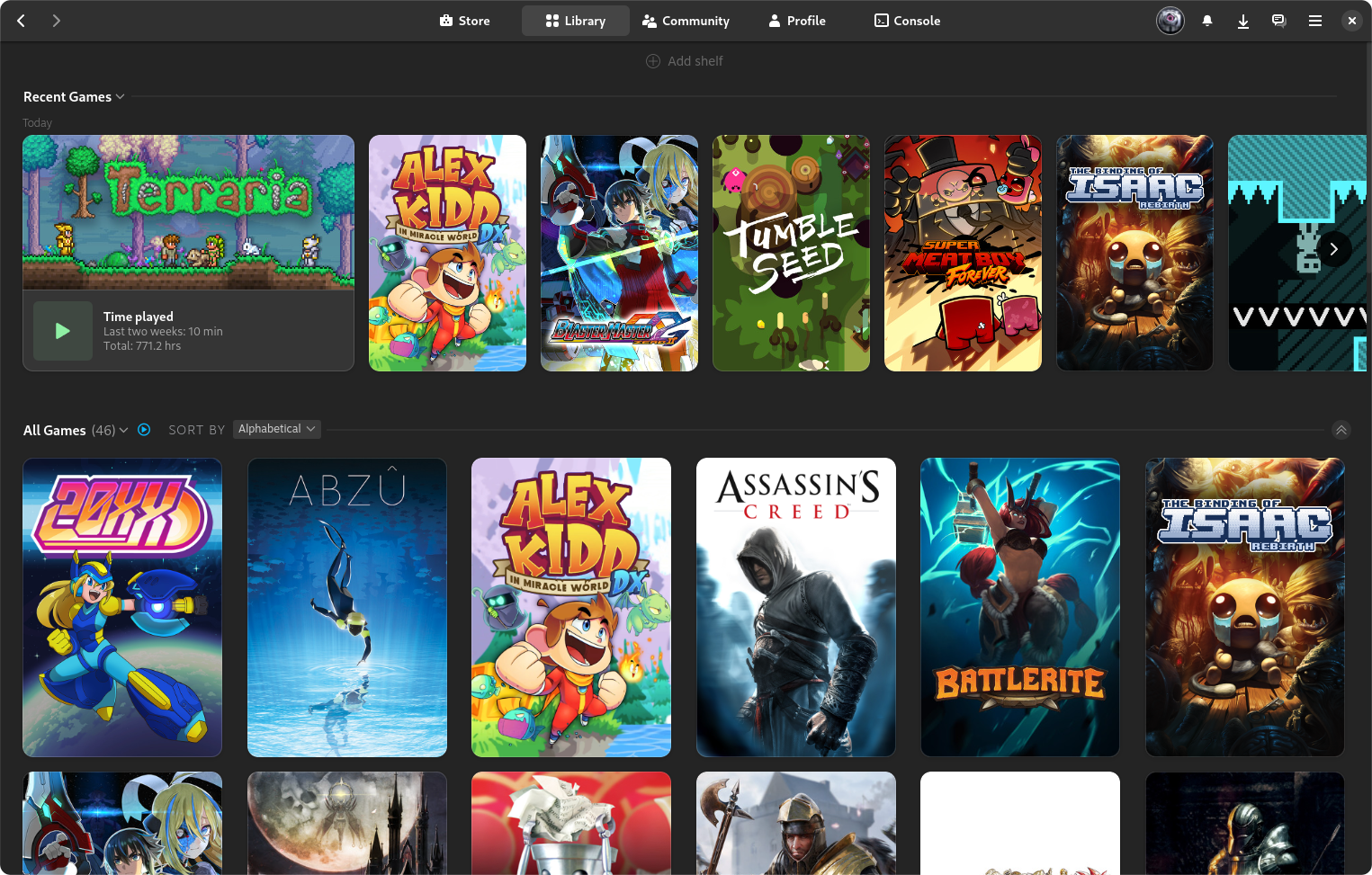
Task: Open Terraria banner in Recent Games
Action: [x=188, y=212]
